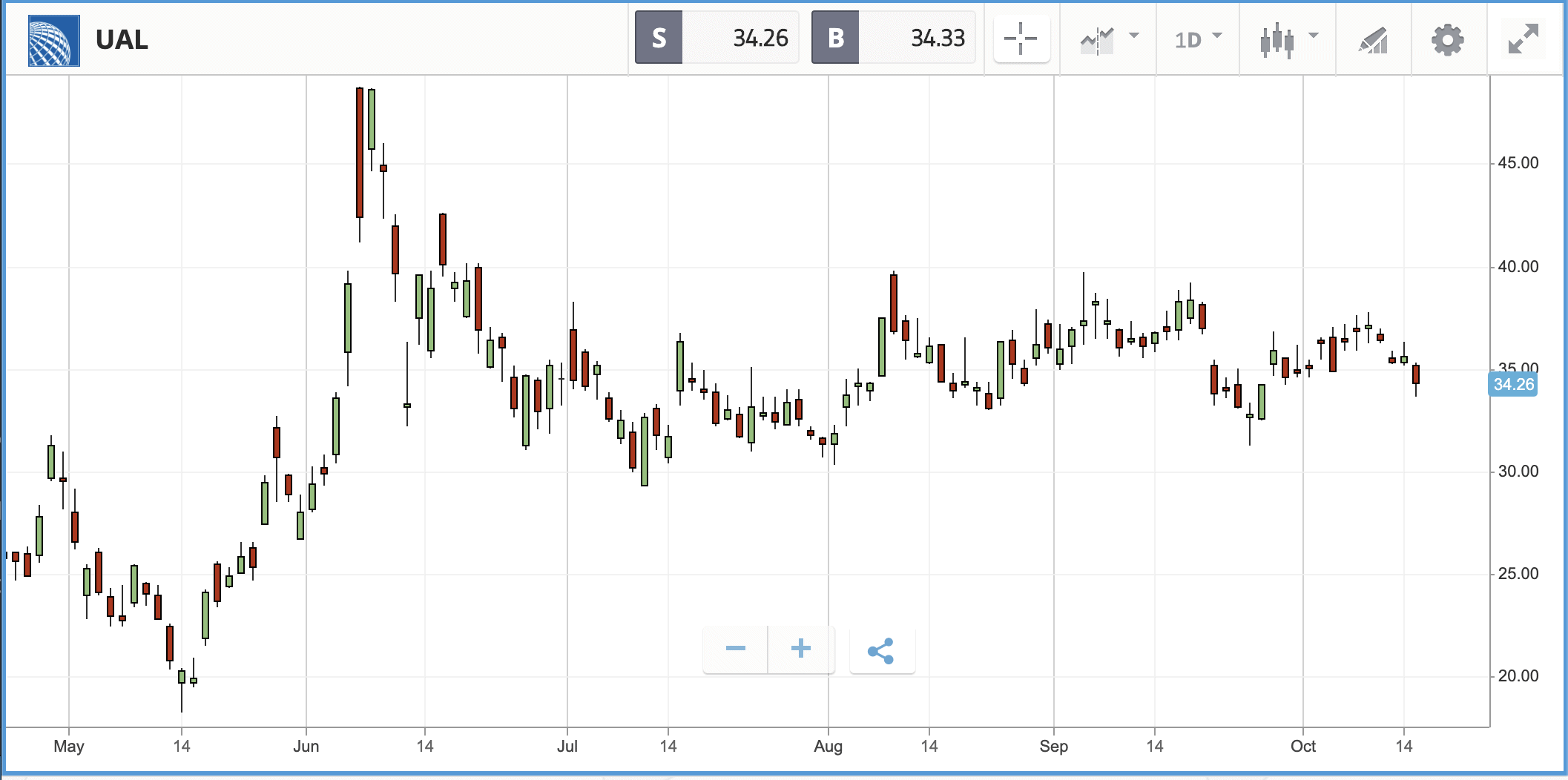
Task: Expand chart to full screen
Action: click(1523, 39)
